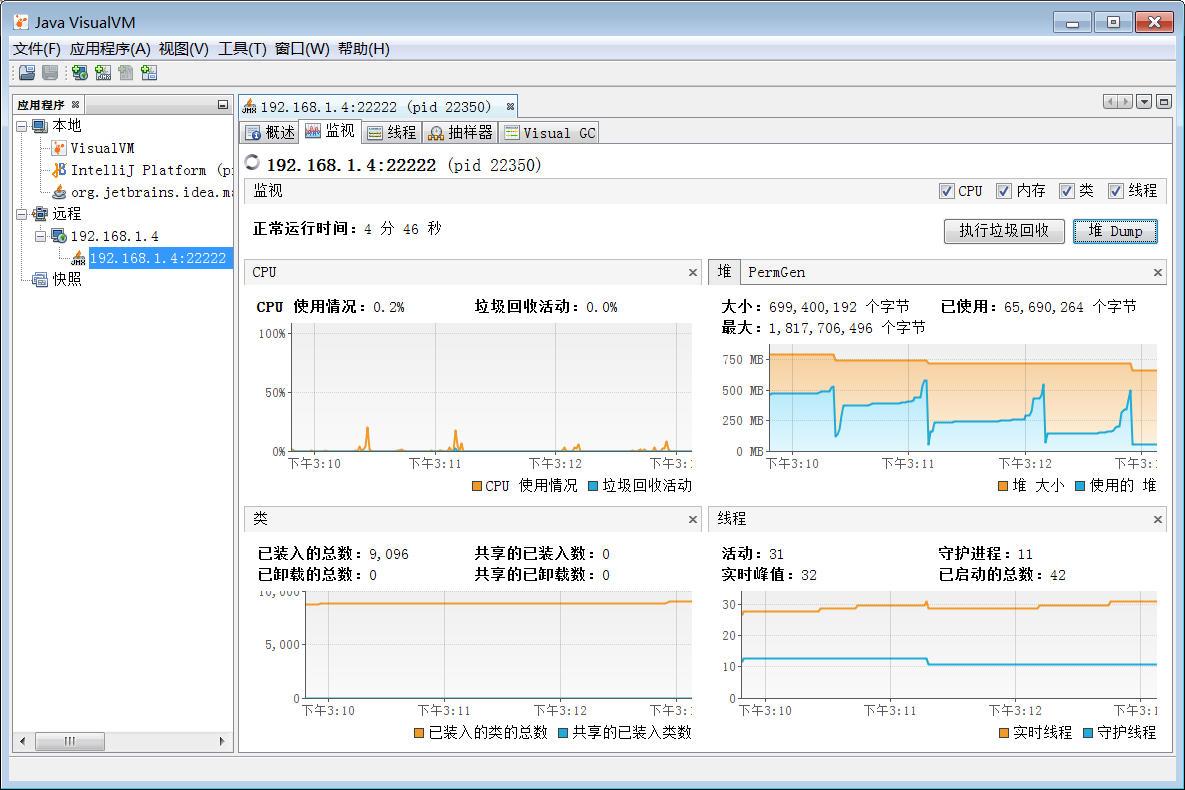Click the 堆 Dump button
1185x790 pixels.
pyautogui.click(x=1115, y=231)
